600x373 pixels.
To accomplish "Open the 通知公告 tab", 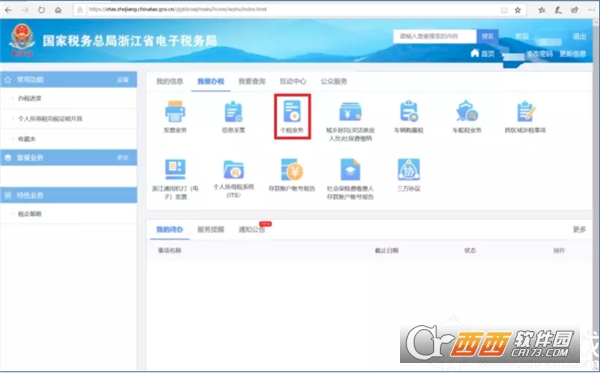I will point(252,230).
